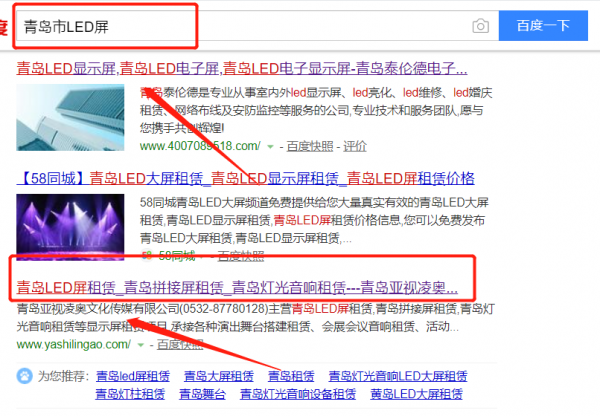Viewport: 600px width, 416px height.
Task: Open the recommended 青岛舞台 link
Action: (202, 394)
